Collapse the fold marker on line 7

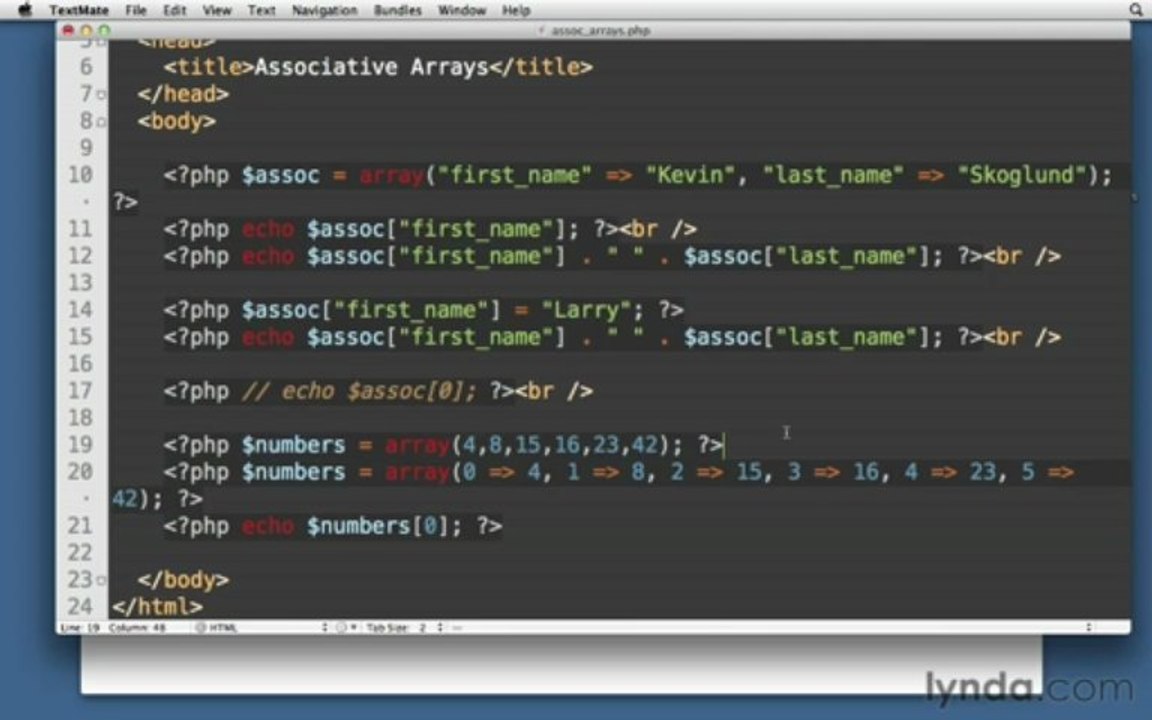(x=101, y=95)
